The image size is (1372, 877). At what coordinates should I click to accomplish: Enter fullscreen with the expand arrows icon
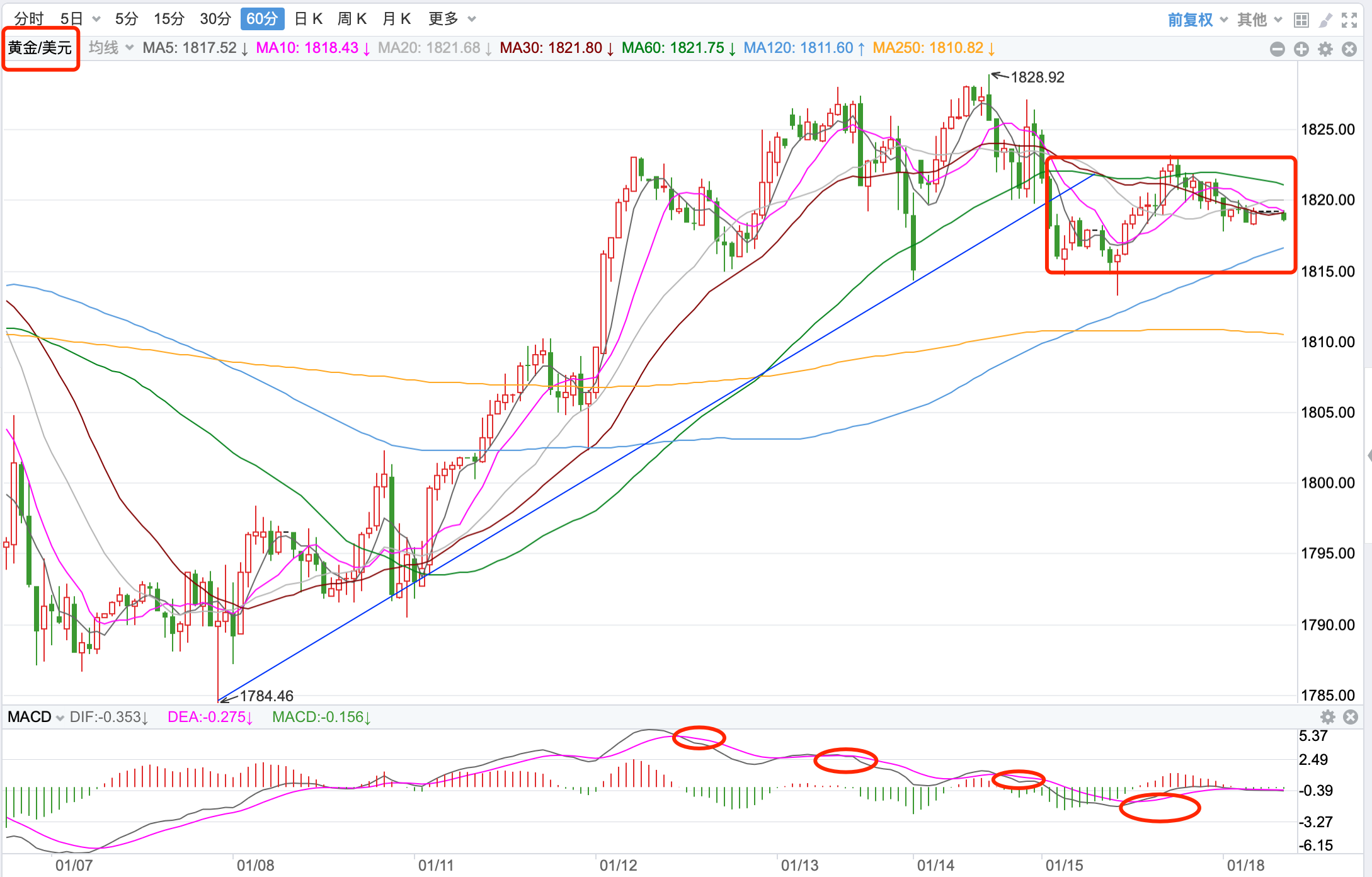[x=1349, y=20]
